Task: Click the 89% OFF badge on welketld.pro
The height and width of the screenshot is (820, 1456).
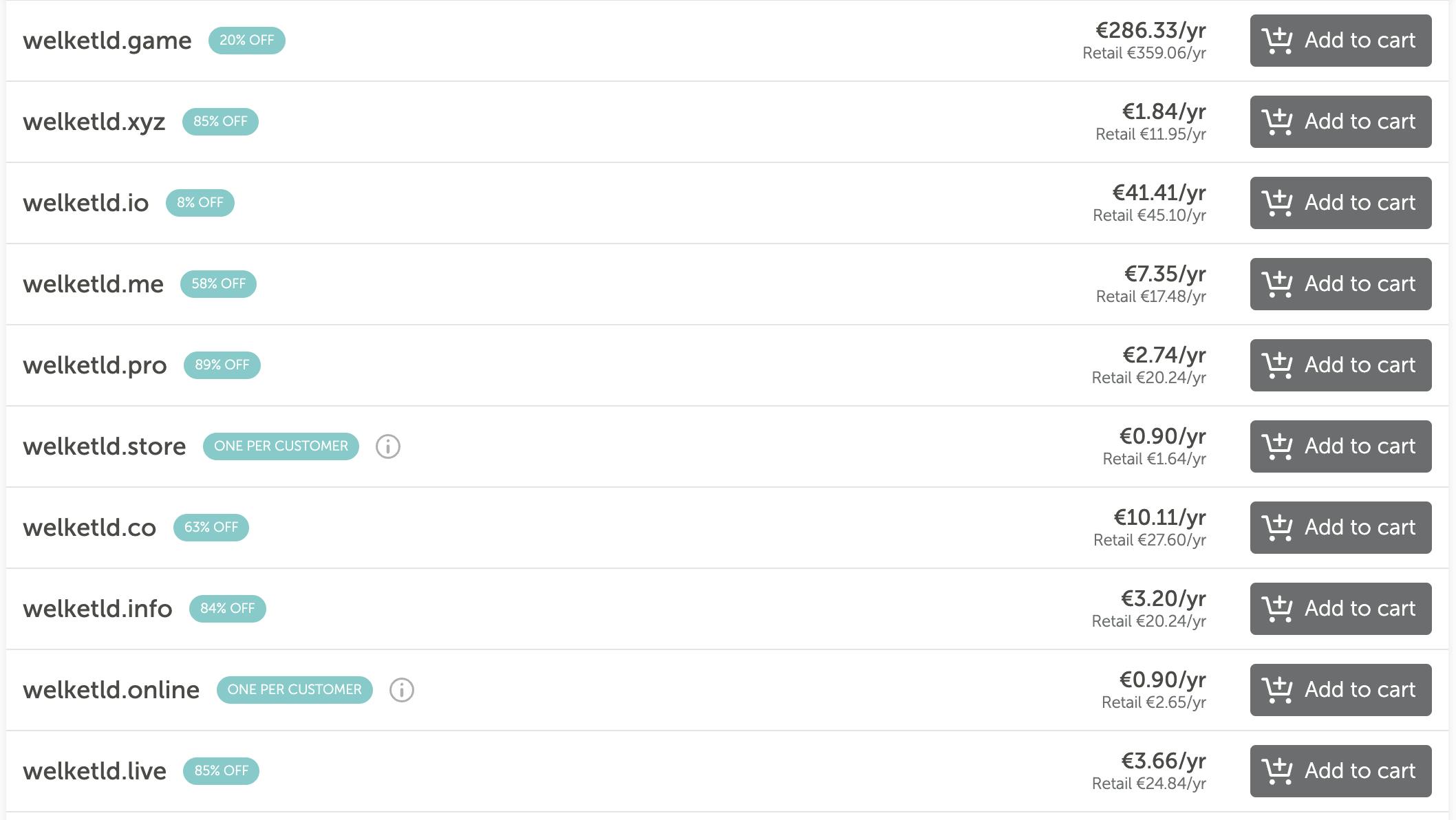Action: pyautogui.click(x=222, y=365)
